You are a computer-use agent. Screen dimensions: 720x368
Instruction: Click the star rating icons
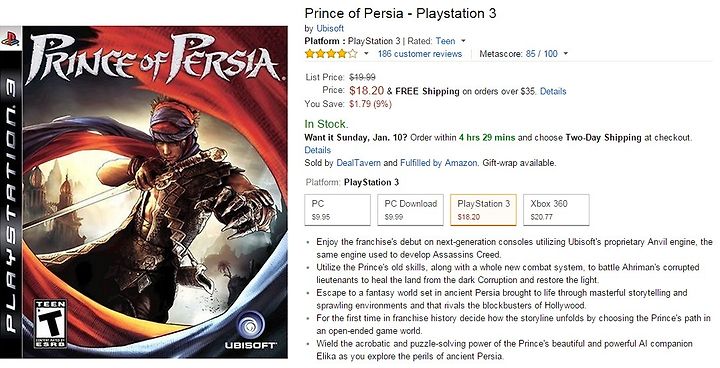point(331,54)
